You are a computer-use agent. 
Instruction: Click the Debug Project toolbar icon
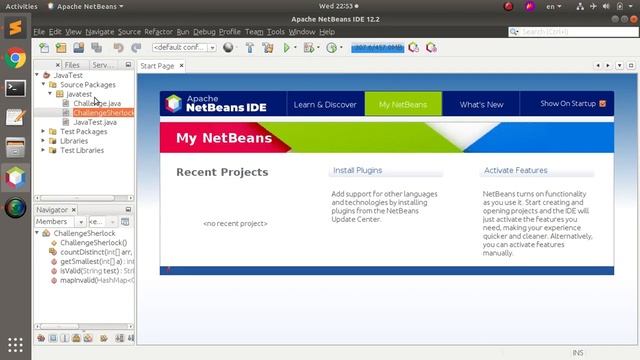click(309, 48)
